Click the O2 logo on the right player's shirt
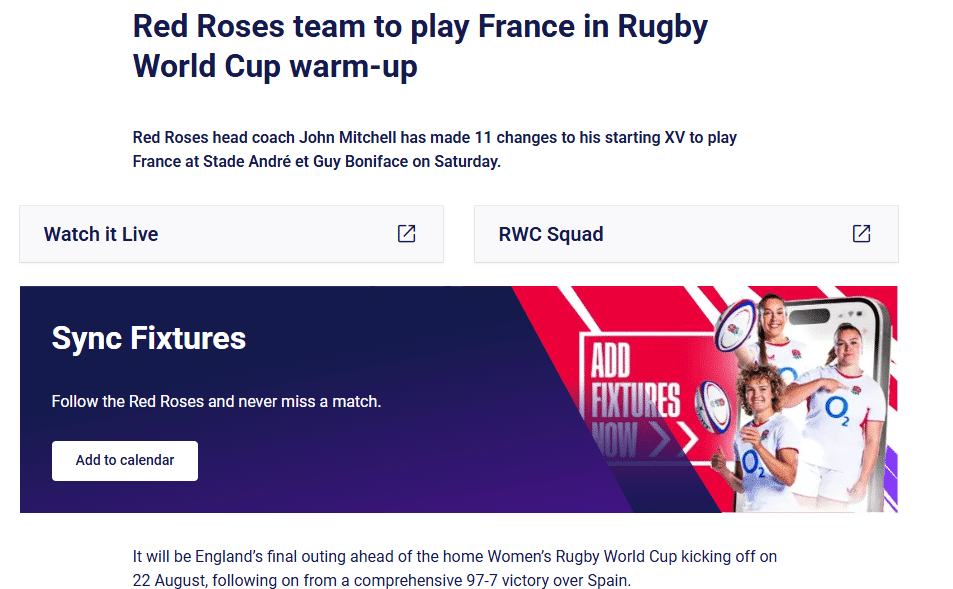 pyautogui.click(x=836, y=408)
